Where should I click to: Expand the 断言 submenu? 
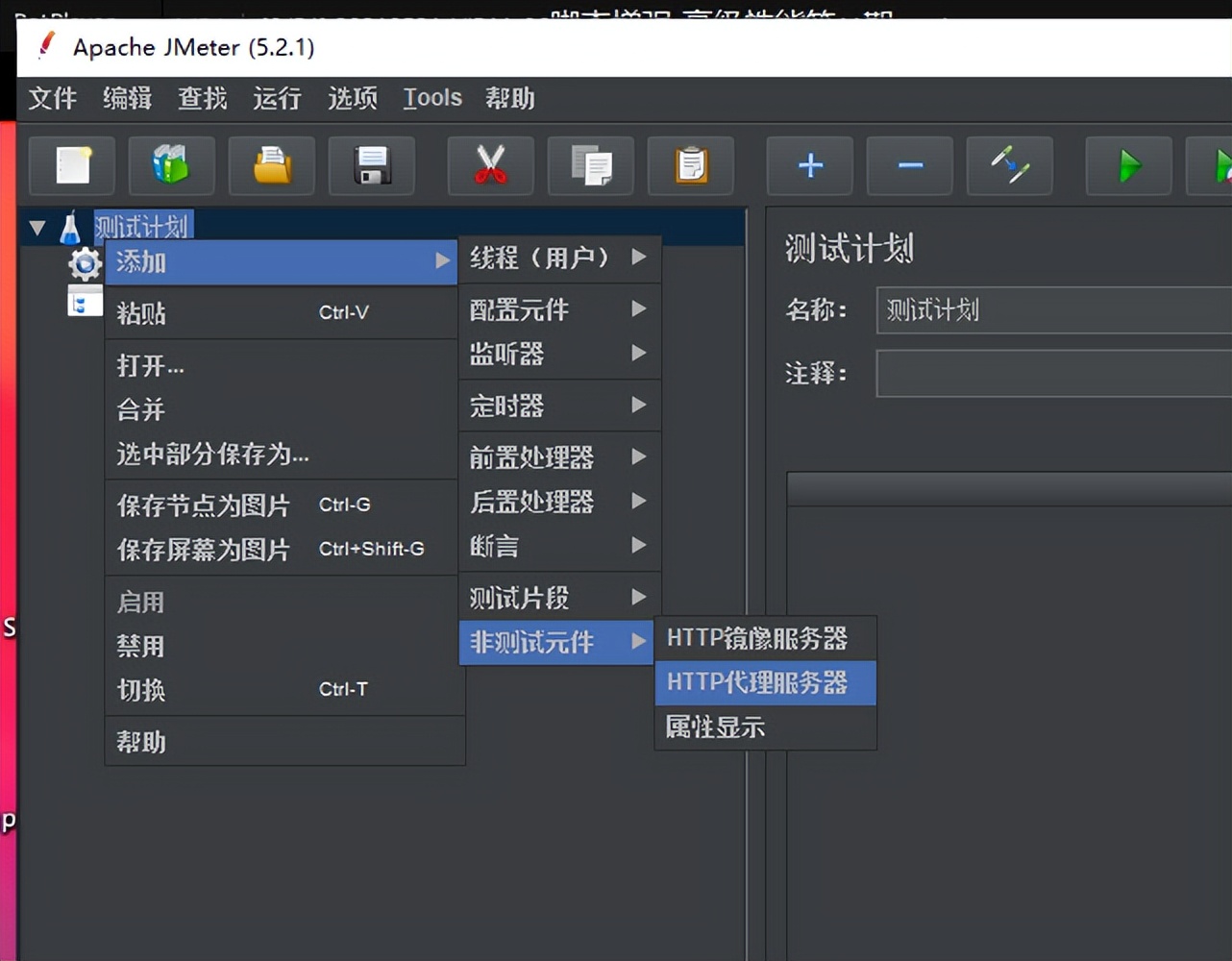(559, 546)
